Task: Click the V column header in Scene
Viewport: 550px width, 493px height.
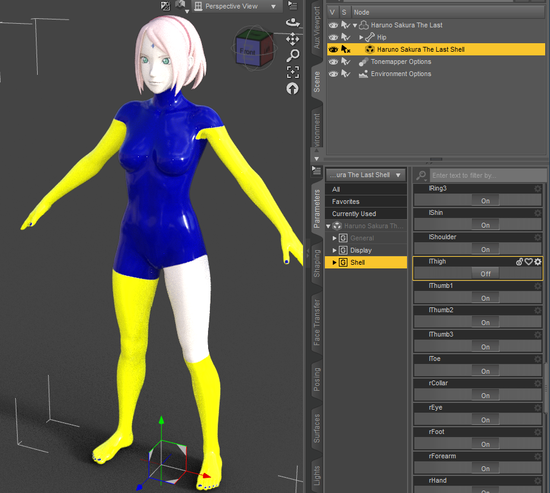Action: pyautogui.click(x=332, y=13)
